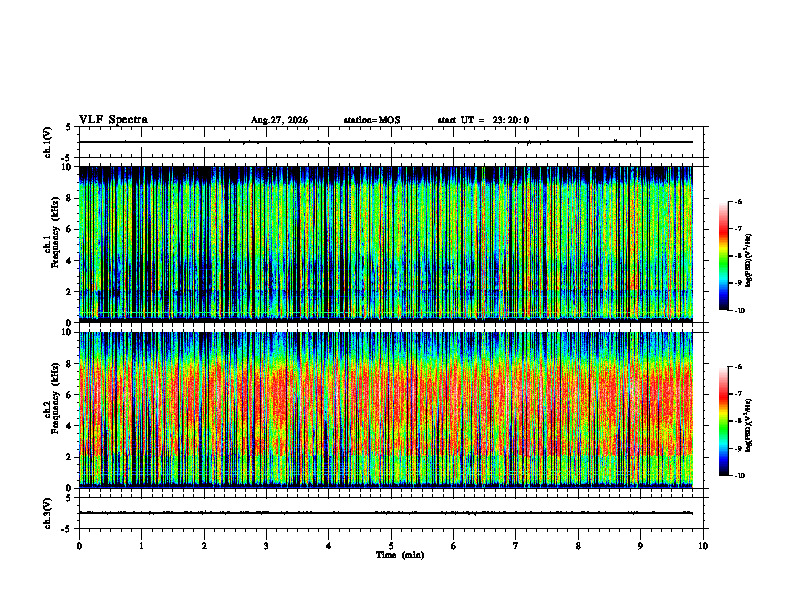
Task: Click the ch.3(V) waveform panel label
Action: 48,513
